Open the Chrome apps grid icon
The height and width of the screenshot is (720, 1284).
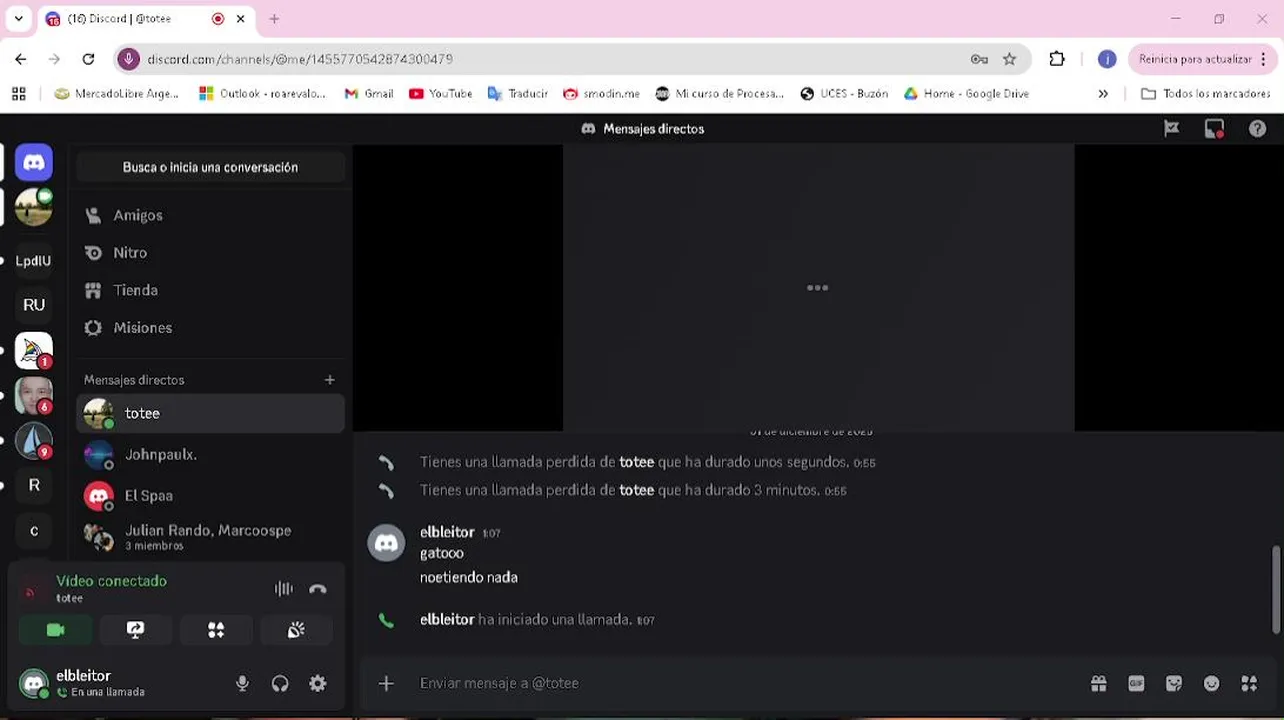click(x=18, y=94)
